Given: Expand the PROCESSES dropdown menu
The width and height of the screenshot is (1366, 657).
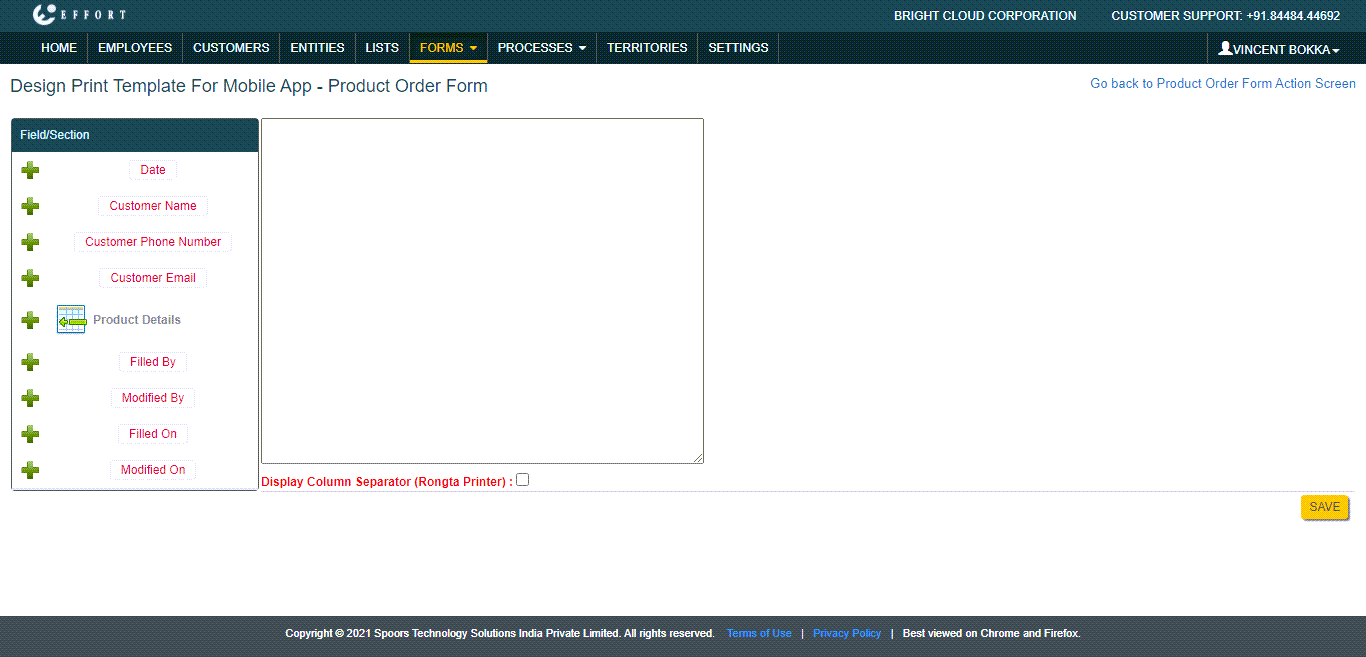Looking at the screenshot, I should (541, 48).
